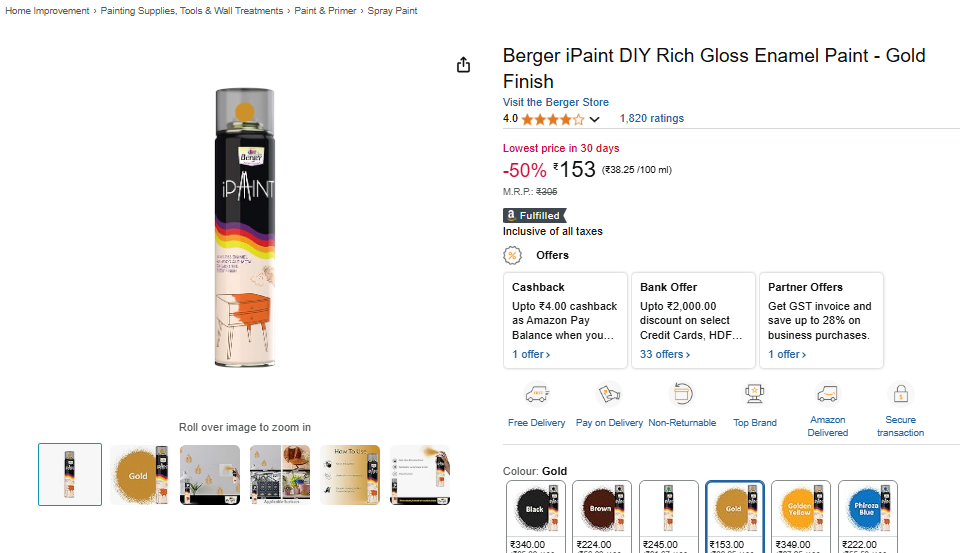Image resolution: width=971 pixels, height=553 pixels.
Task: Click the Non-Returnable icon
Action: tap(682, 394)
